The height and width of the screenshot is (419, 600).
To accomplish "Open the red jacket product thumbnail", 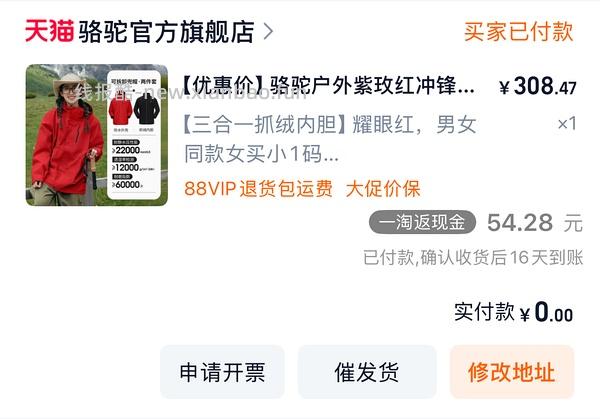I will click(97, 135).
